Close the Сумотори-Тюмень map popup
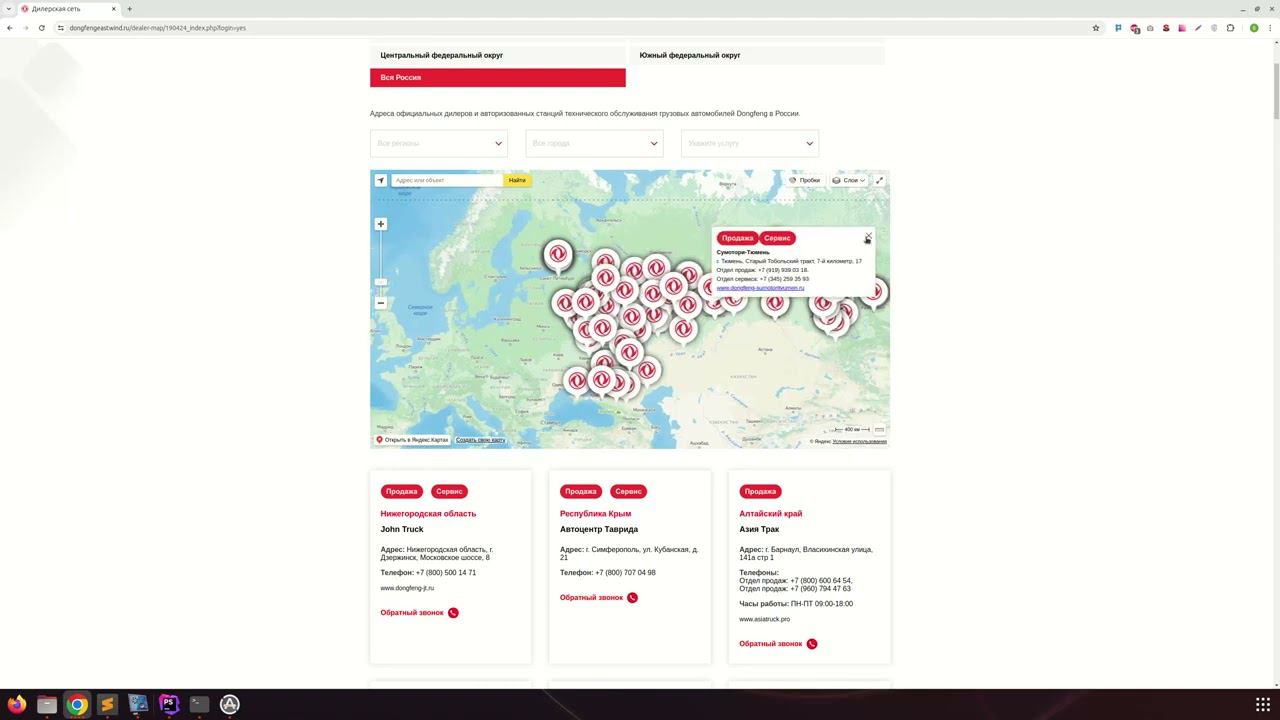The image size is (1280, 720). (x=868, y=236)
